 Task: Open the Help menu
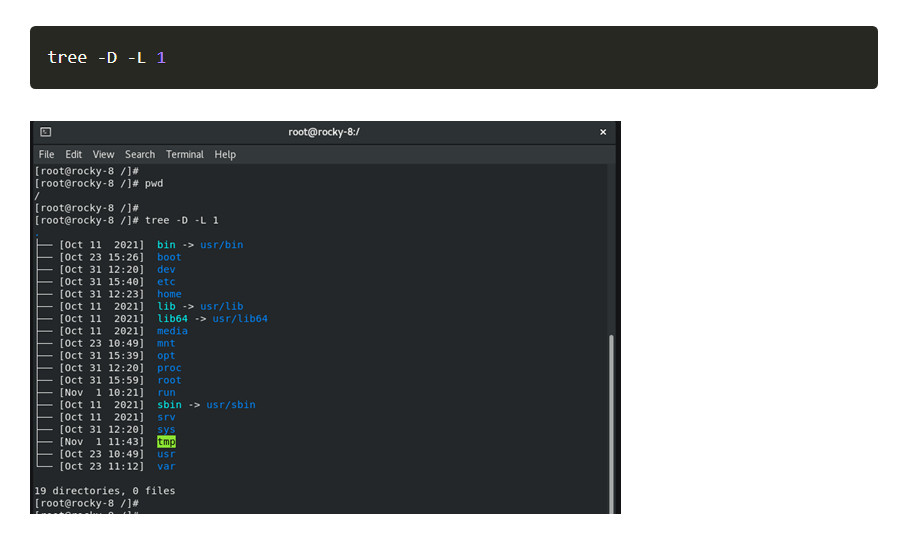click(x=225, y=155)
